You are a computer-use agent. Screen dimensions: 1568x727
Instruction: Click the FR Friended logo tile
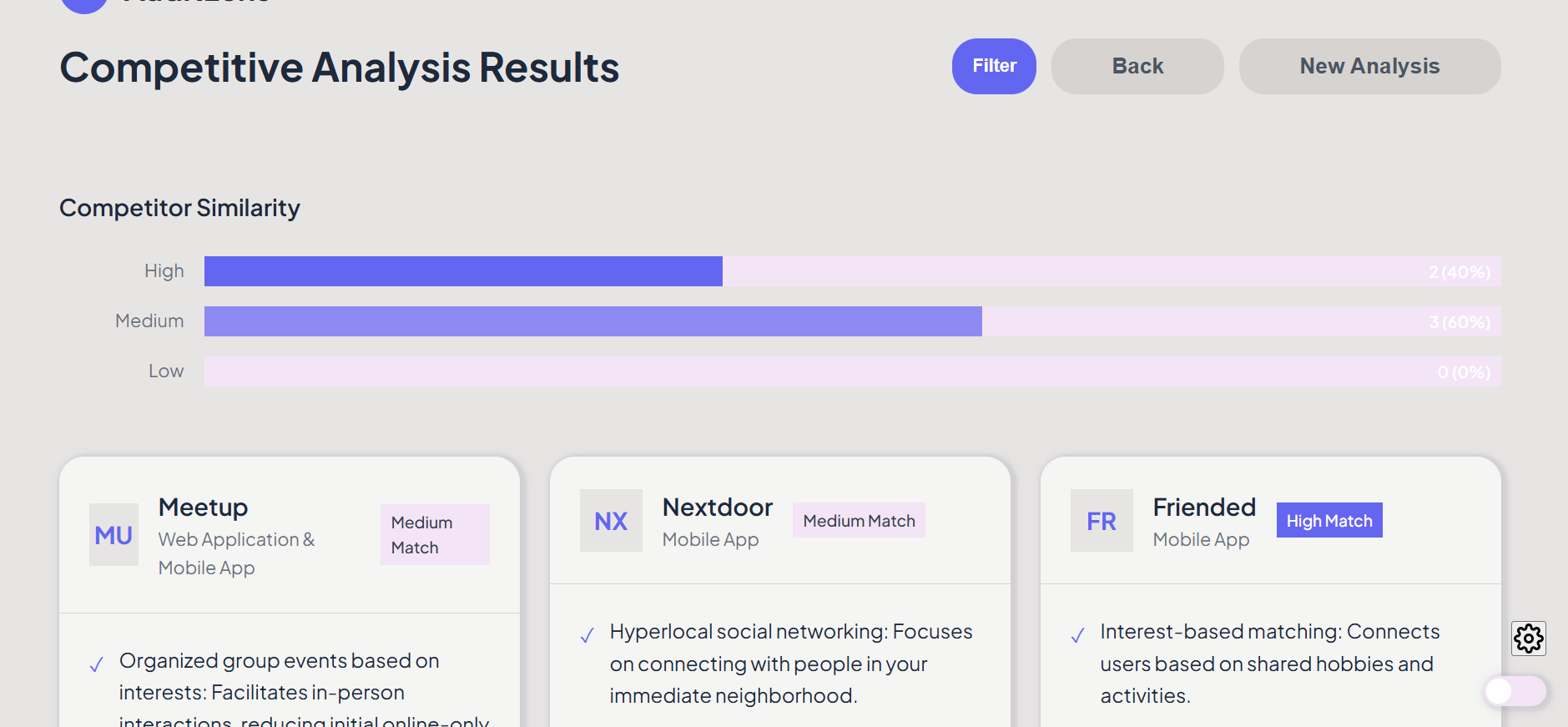point(1102,521)
